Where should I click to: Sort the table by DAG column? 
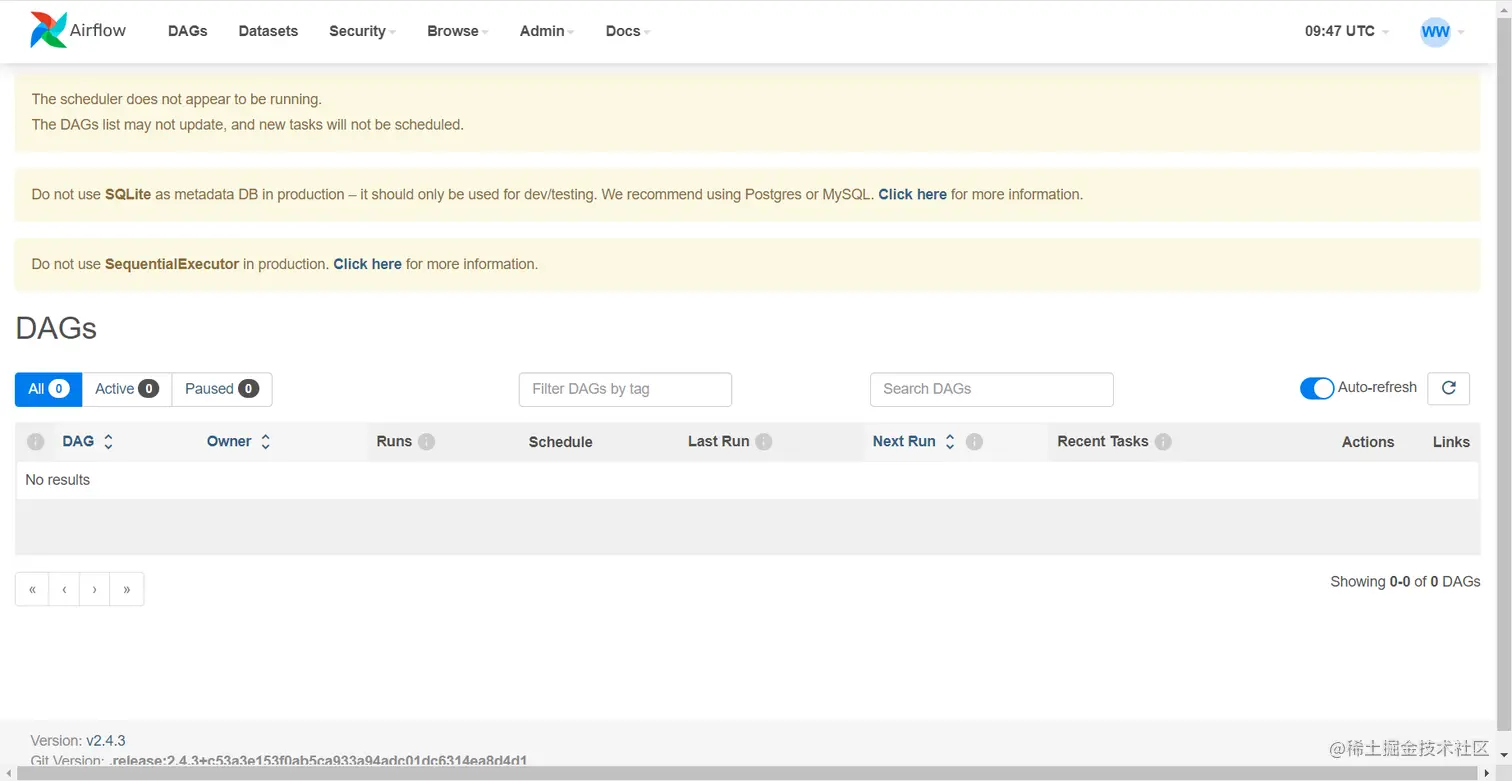tap(88, 441)
